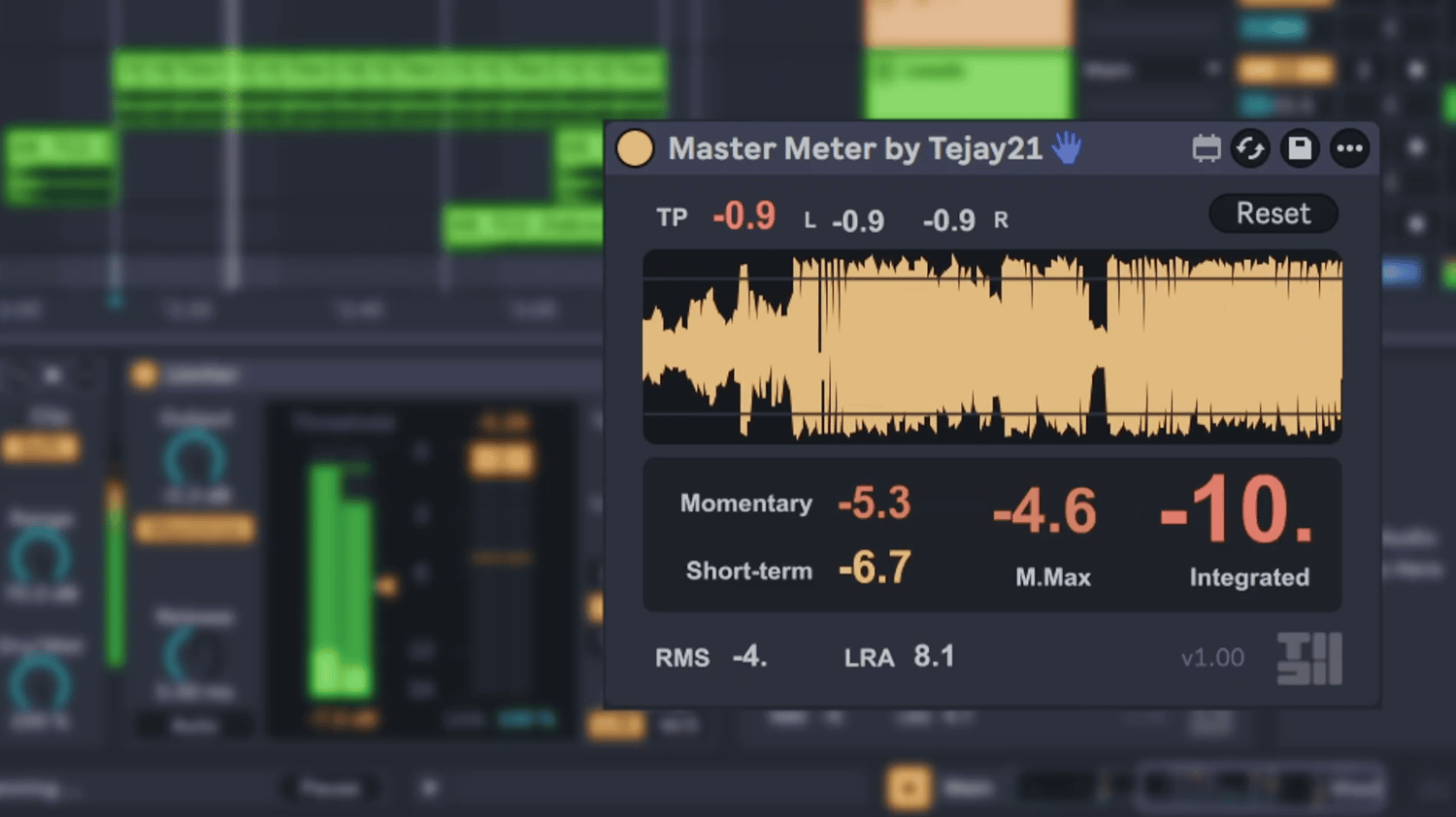Click the orange device icon in the bottom bar
Viewport: 1456px width, 817px height.
tap(909, 788)
